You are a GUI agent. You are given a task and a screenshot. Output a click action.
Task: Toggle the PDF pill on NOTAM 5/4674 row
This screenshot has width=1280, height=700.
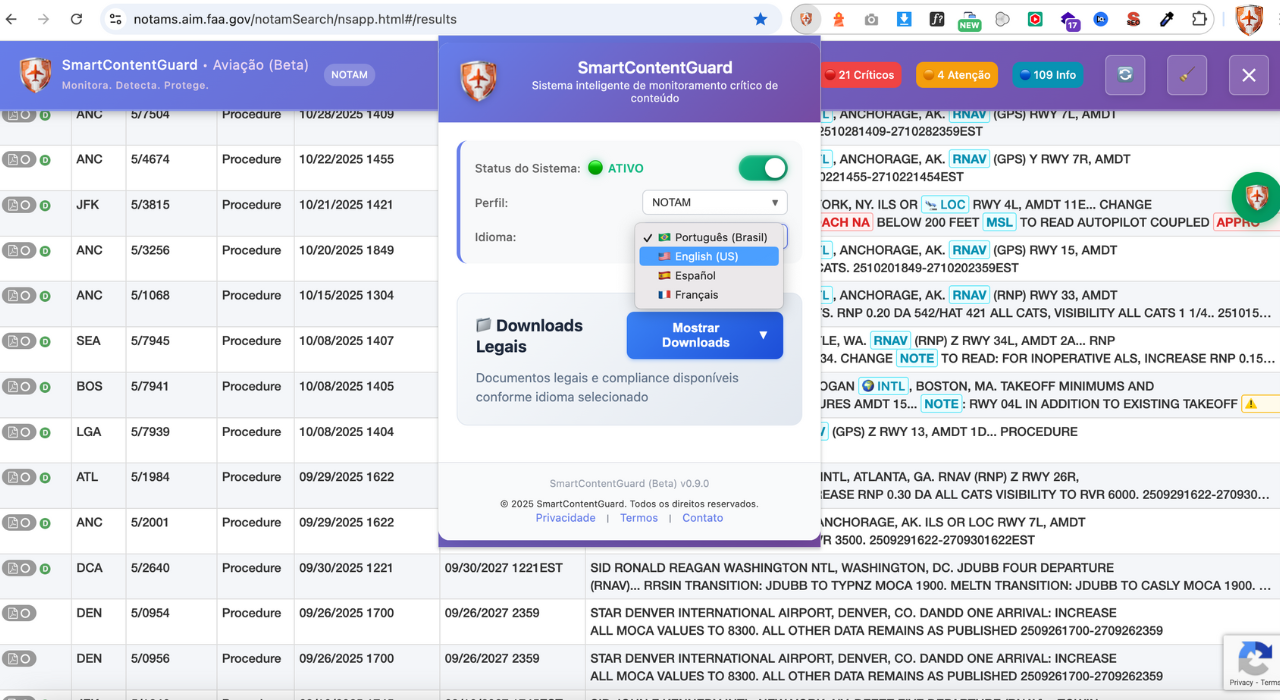coord(18,160)
